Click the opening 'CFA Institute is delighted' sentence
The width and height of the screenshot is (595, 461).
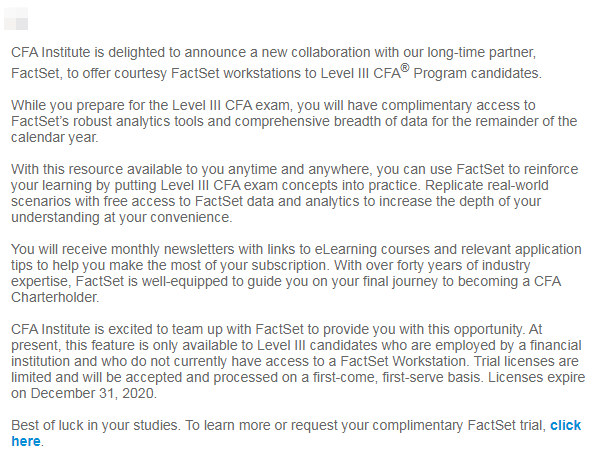coord(276,63)
